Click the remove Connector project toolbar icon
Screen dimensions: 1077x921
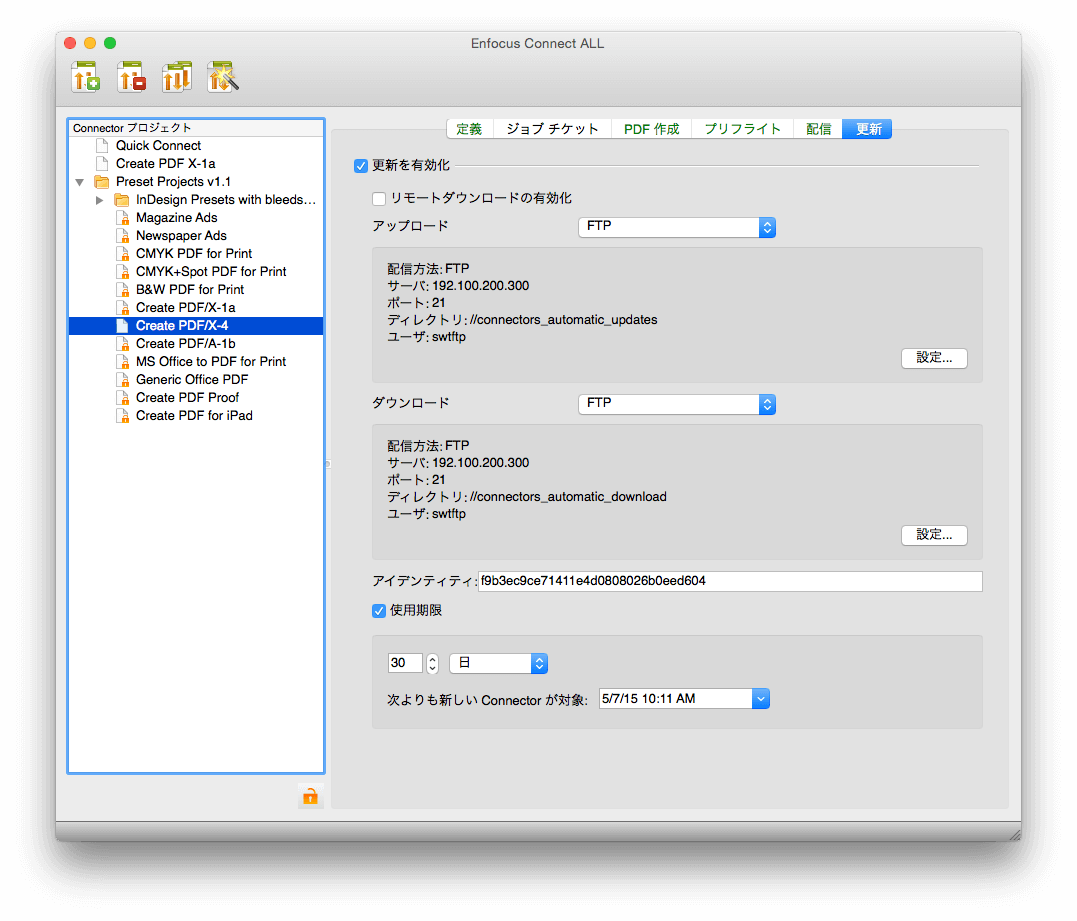pos(131,76)
